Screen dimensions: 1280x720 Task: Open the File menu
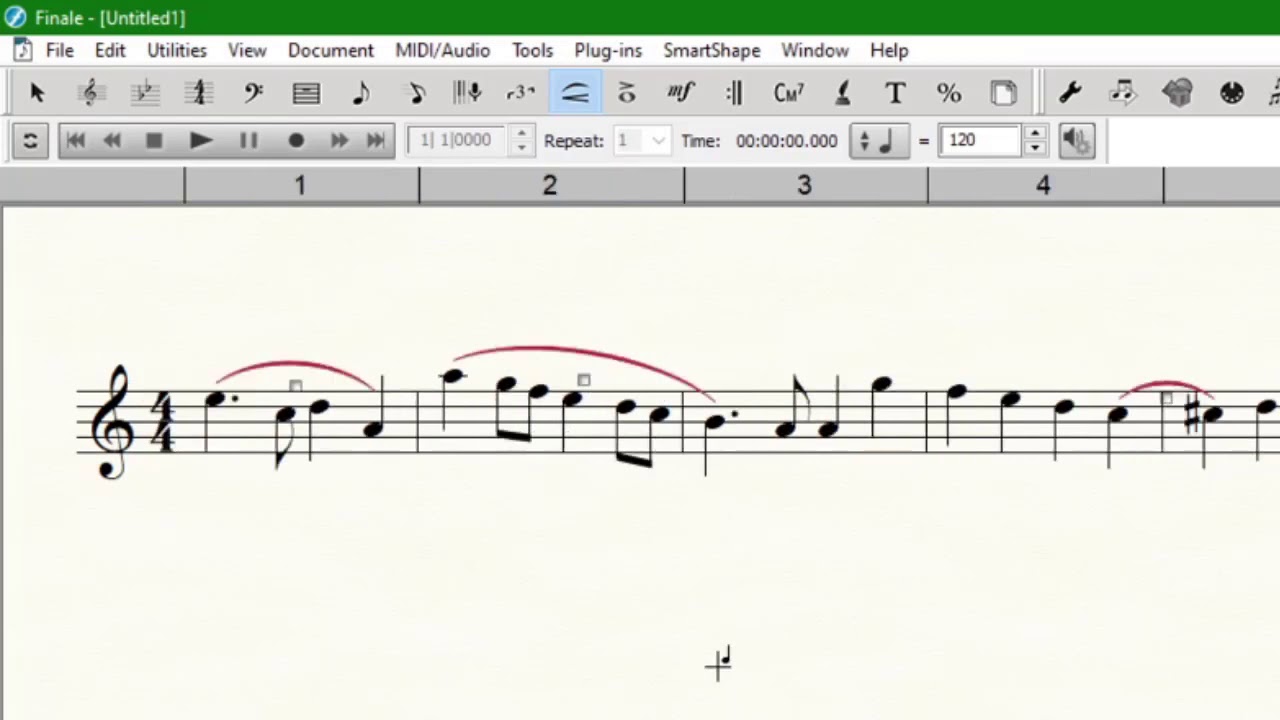pyautogui.click(x=59, y=50)
